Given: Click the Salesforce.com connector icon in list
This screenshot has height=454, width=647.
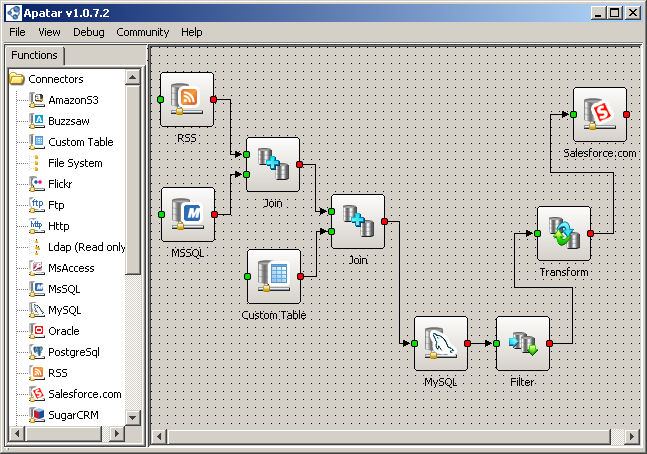Looking at the screenshot, I should [37, 394].
